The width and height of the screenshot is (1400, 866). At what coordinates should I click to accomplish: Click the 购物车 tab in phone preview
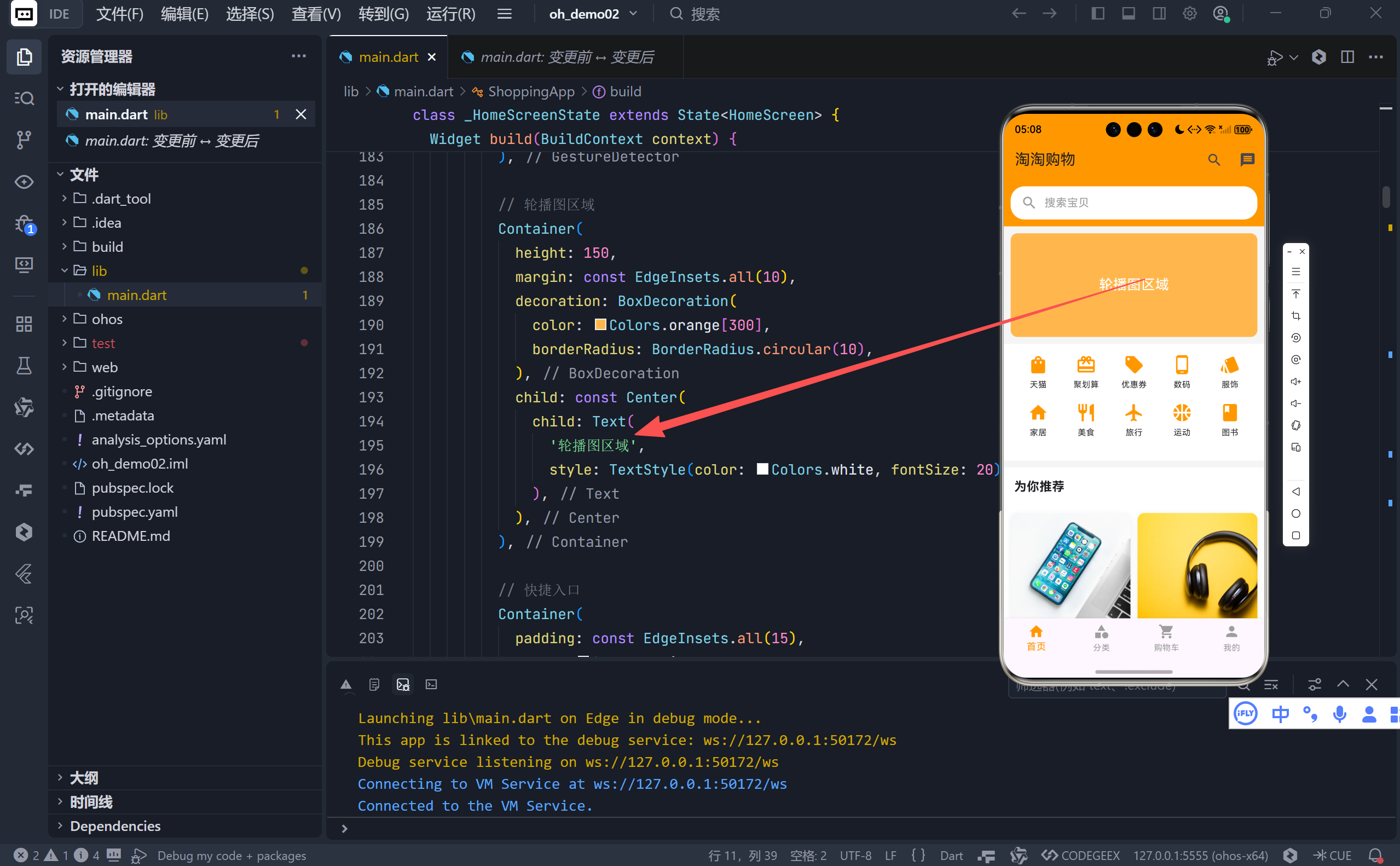point(1166,638)
